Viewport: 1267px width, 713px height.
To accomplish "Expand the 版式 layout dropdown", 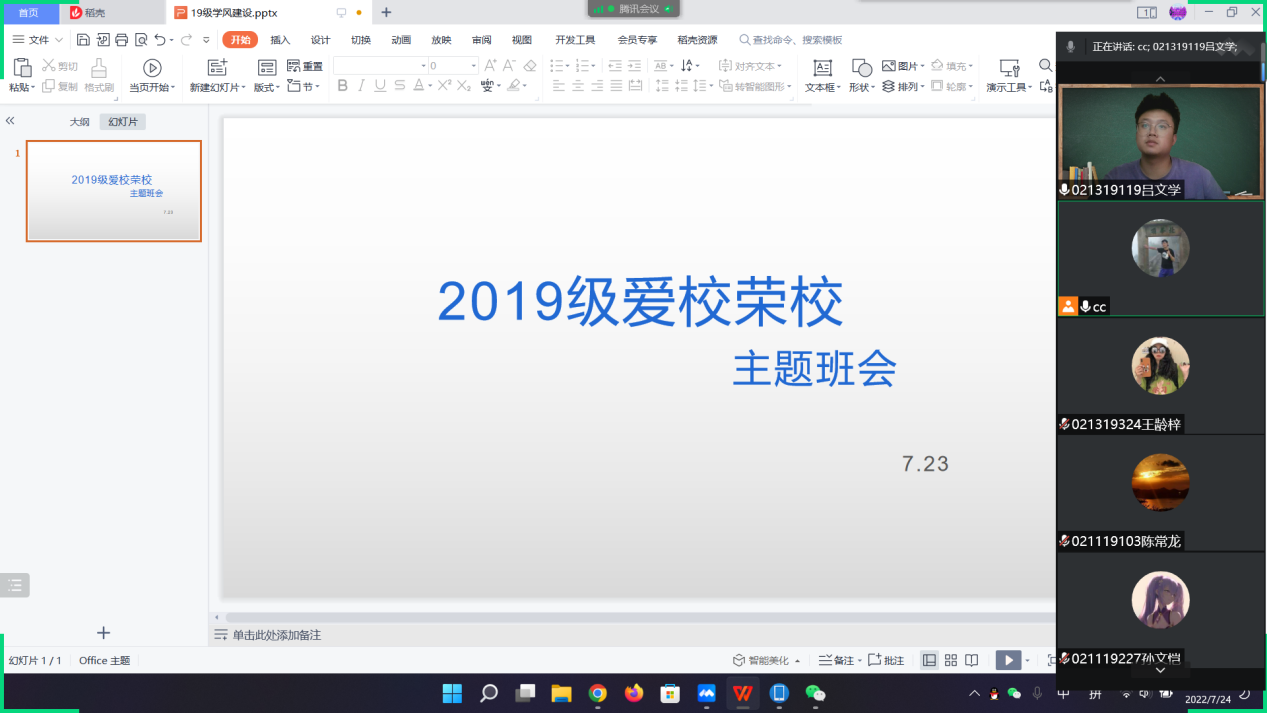I will [266, 87].
